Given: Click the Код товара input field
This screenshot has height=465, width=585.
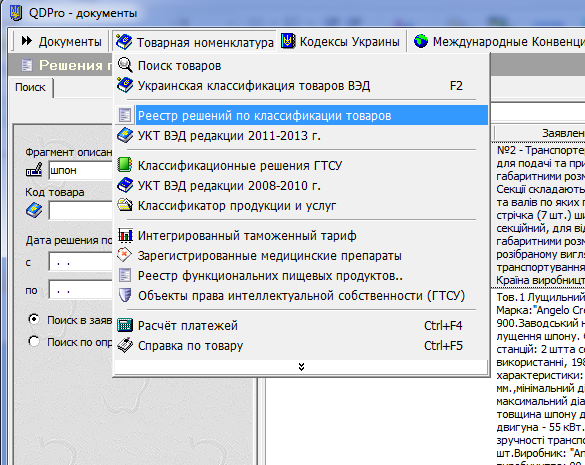Looking at the screenshot, I should pos(81,210).
